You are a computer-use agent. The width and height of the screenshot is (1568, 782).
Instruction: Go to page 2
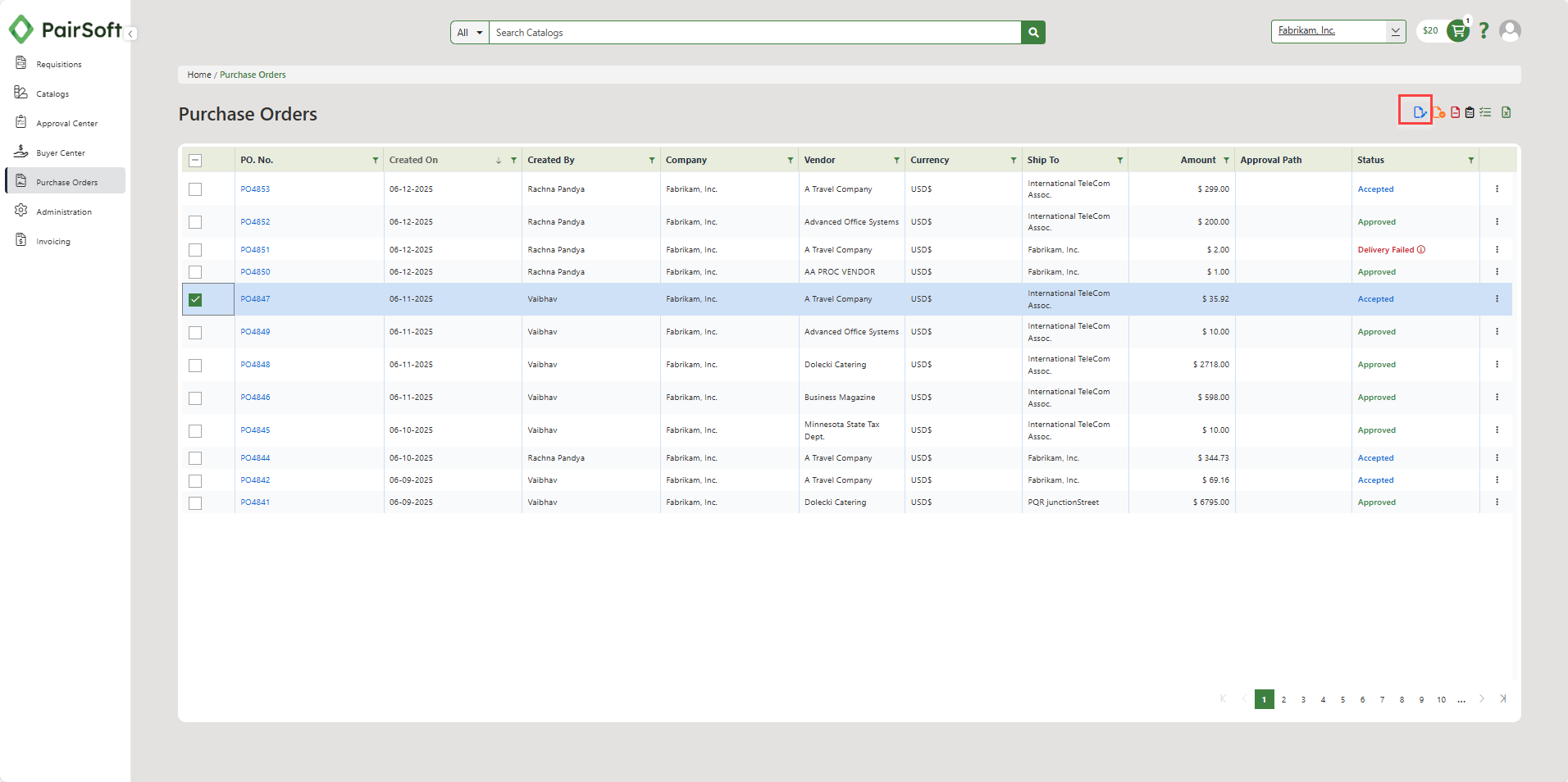[1283, 700]
